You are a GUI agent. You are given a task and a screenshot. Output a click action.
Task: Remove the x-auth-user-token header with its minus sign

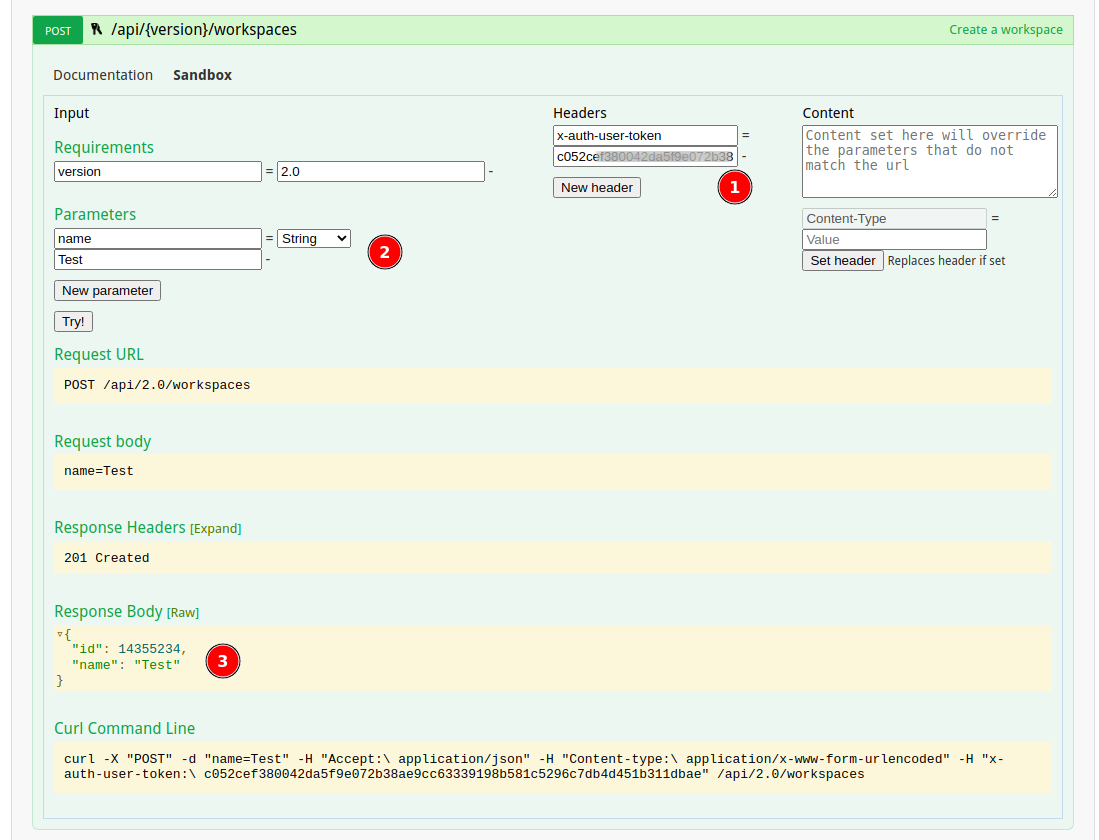tap(744, 156)
